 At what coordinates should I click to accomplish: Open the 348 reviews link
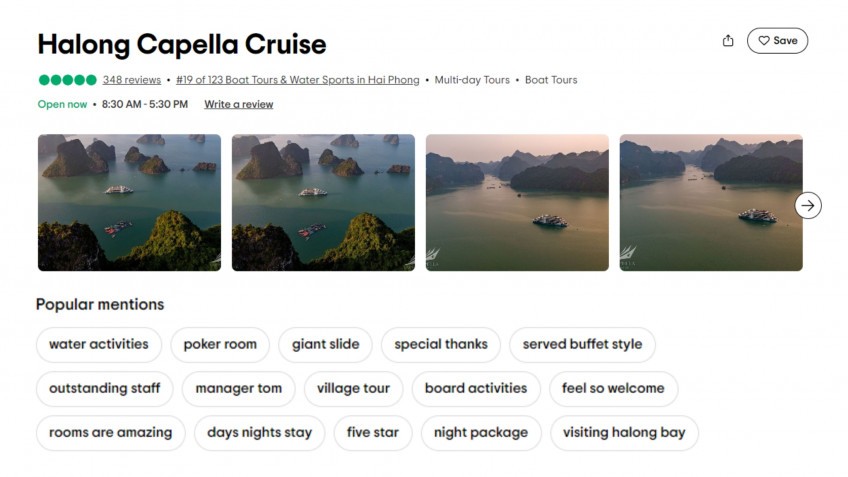point(132,80)
